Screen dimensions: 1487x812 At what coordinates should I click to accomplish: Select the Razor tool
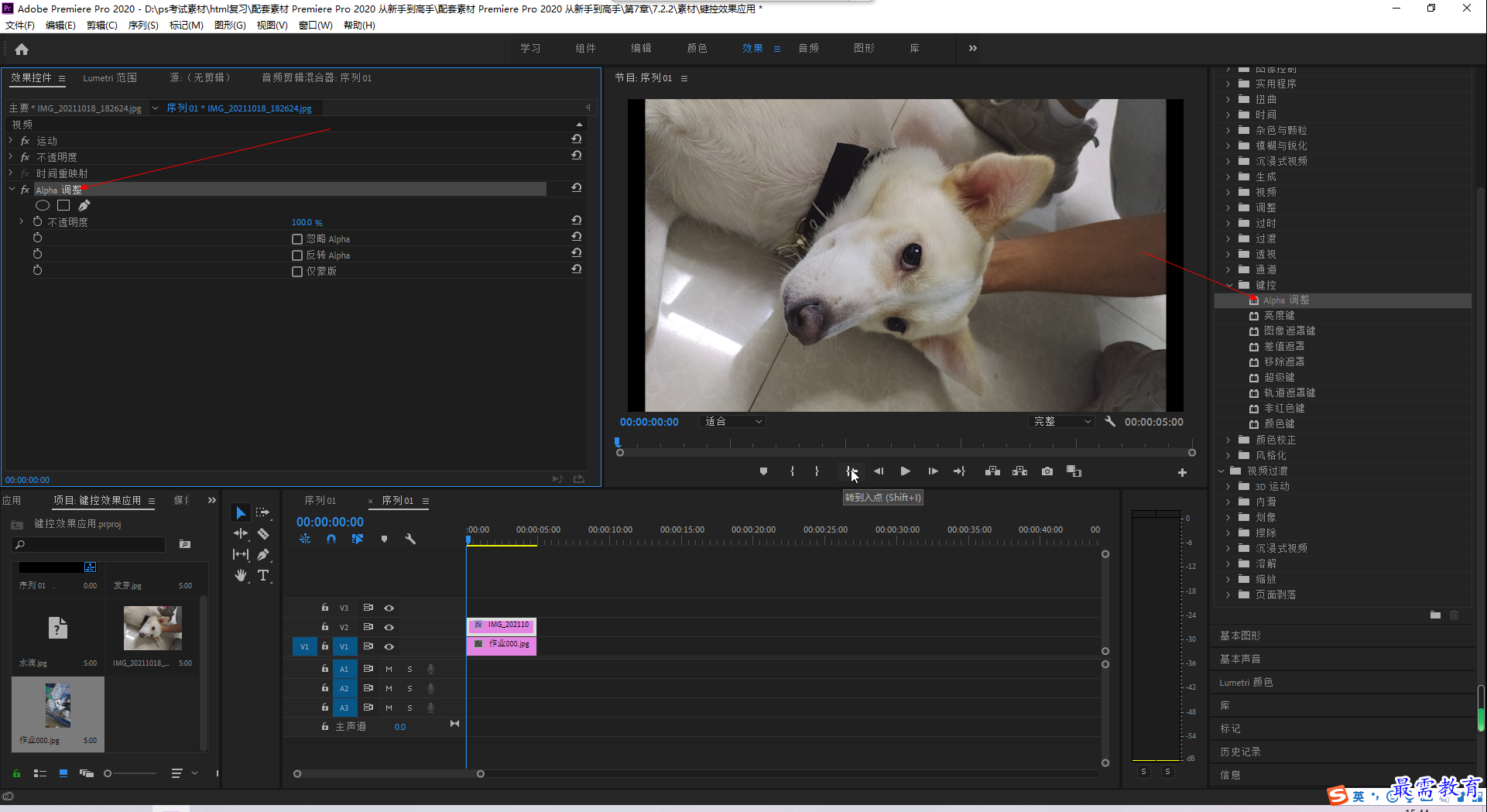click(263, 534)
